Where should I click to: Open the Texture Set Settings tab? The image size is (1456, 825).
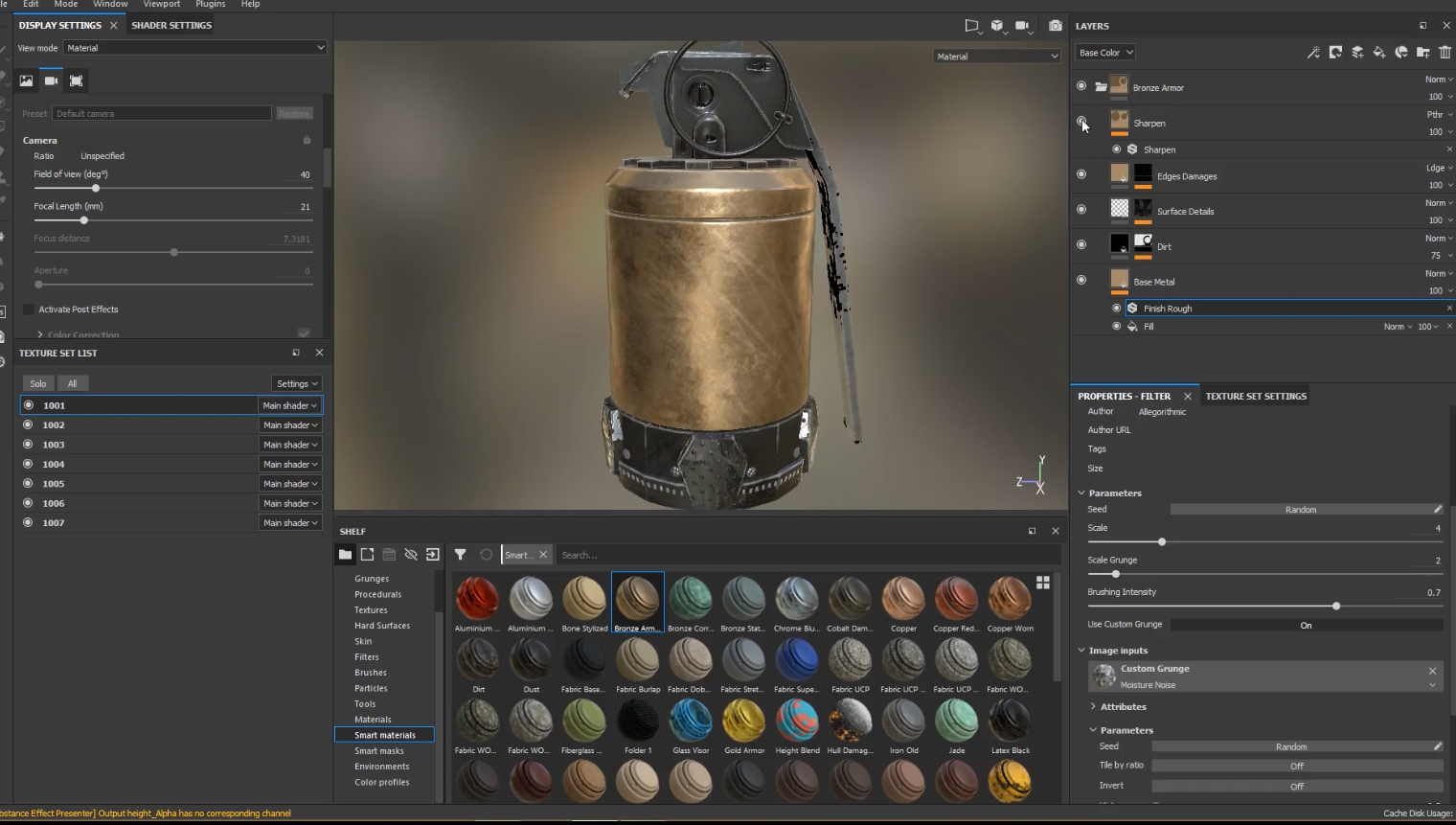1255,396
